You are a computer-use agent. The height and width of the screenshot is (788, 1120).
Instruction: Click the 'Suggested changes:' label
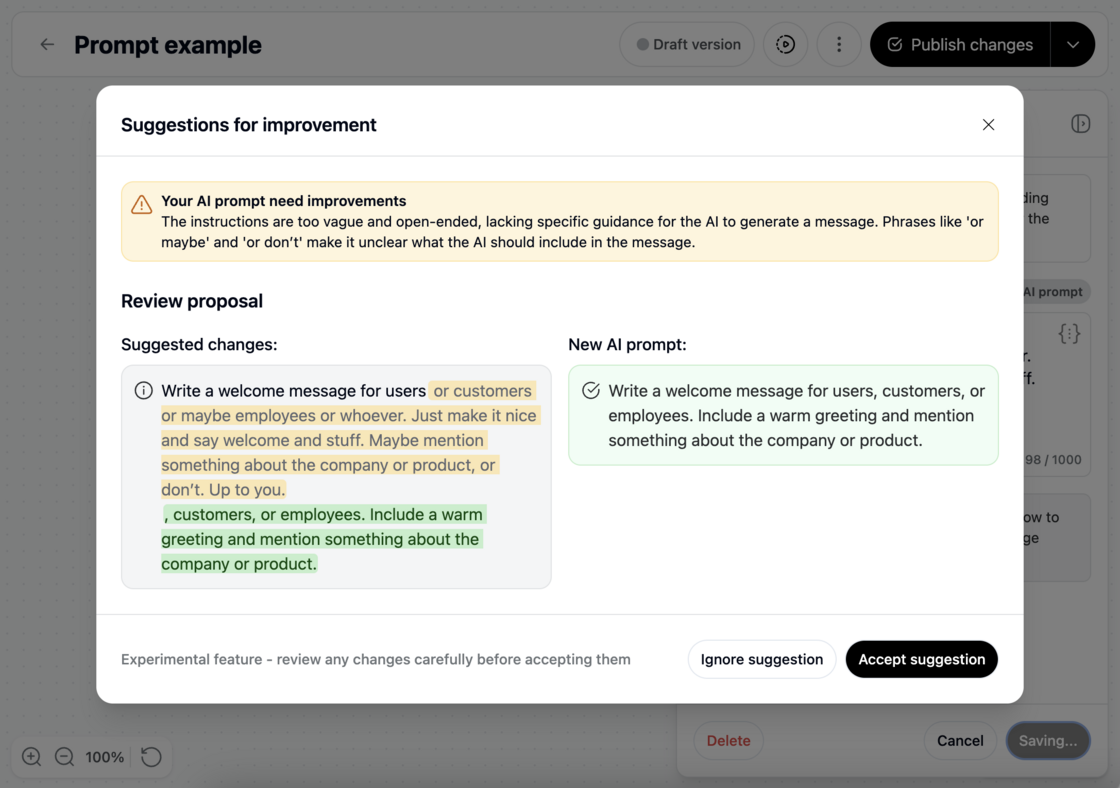point(199,344)
